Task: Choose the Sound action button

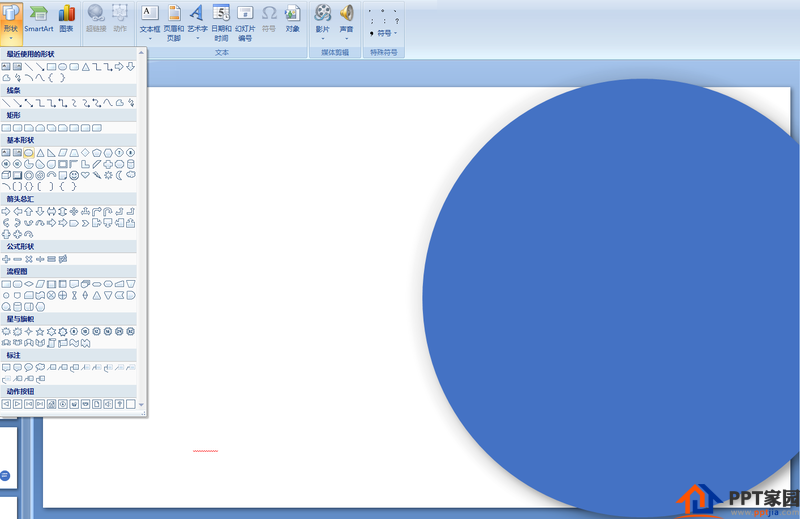Action: pyautogui.click(x=108, y=404)
